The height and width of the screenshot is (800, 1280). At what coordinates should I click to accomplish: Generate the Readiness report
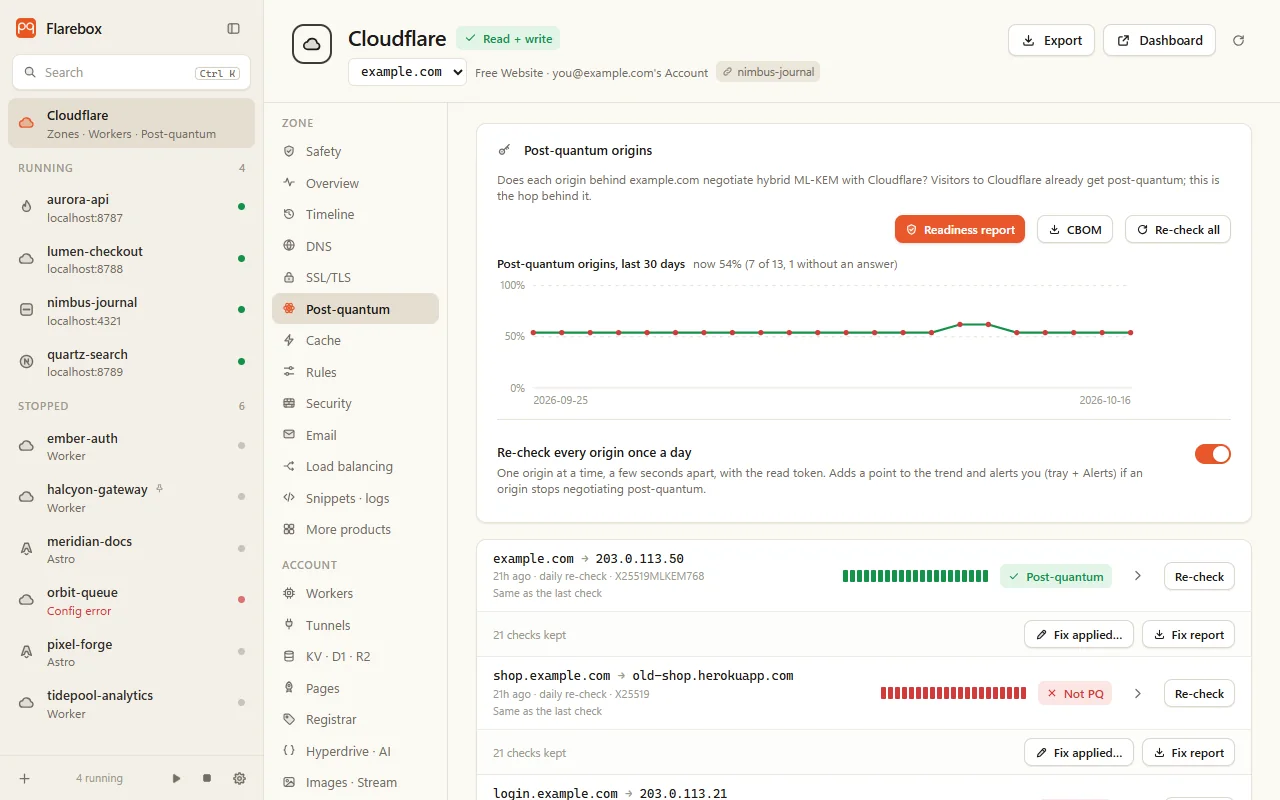[x=960, y=229]
